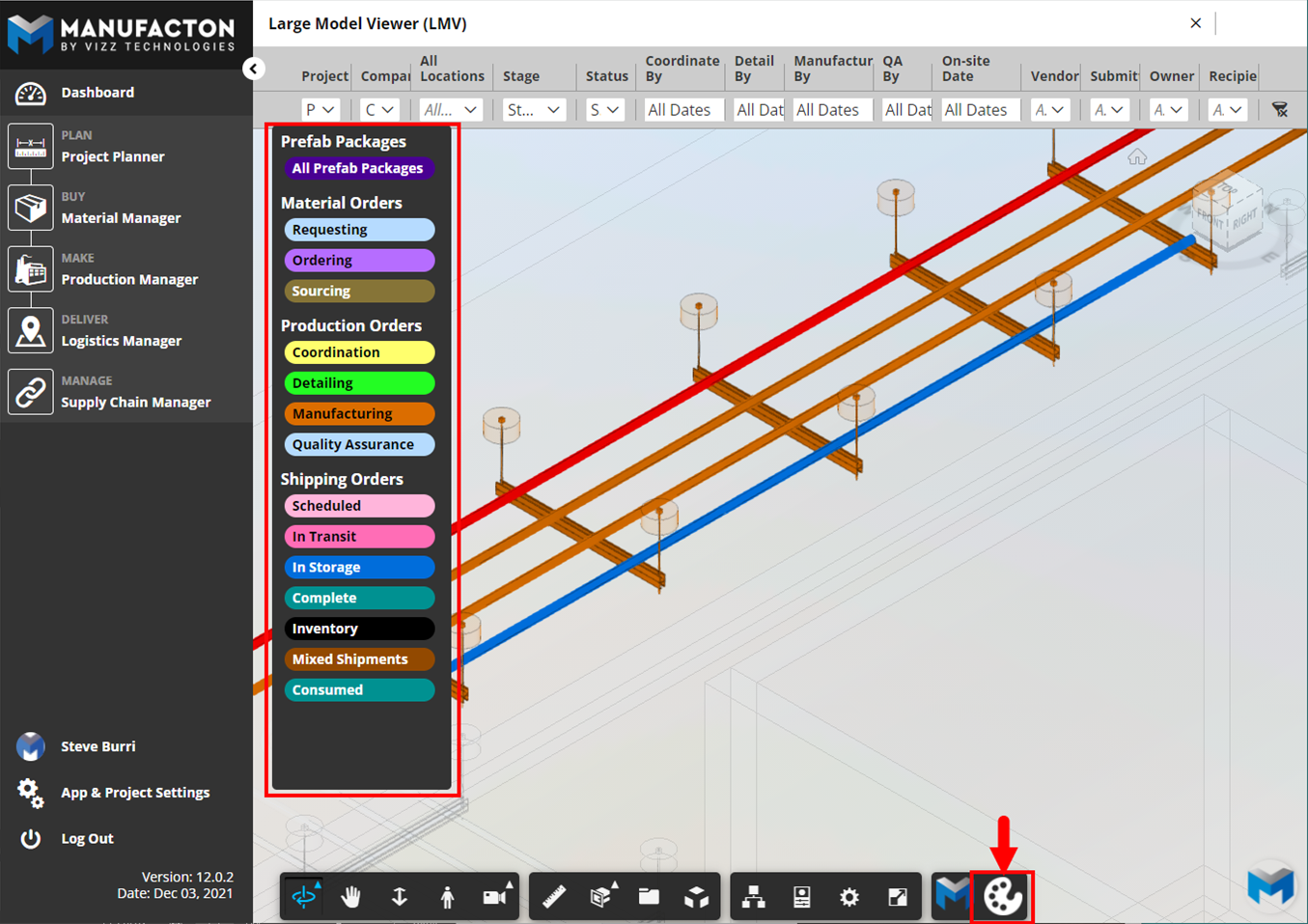
Task: Select the In Transit pink status swatch
Action: (x=359, y=536)
